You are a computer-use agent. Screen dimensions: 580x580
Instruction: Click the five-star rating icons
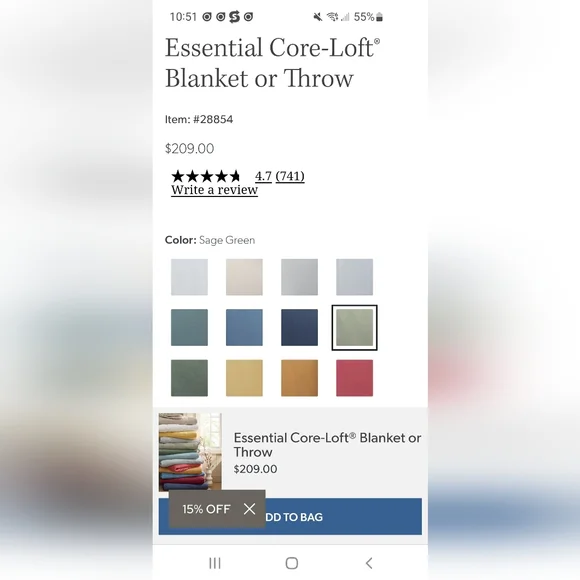click(x=206, y=176)
